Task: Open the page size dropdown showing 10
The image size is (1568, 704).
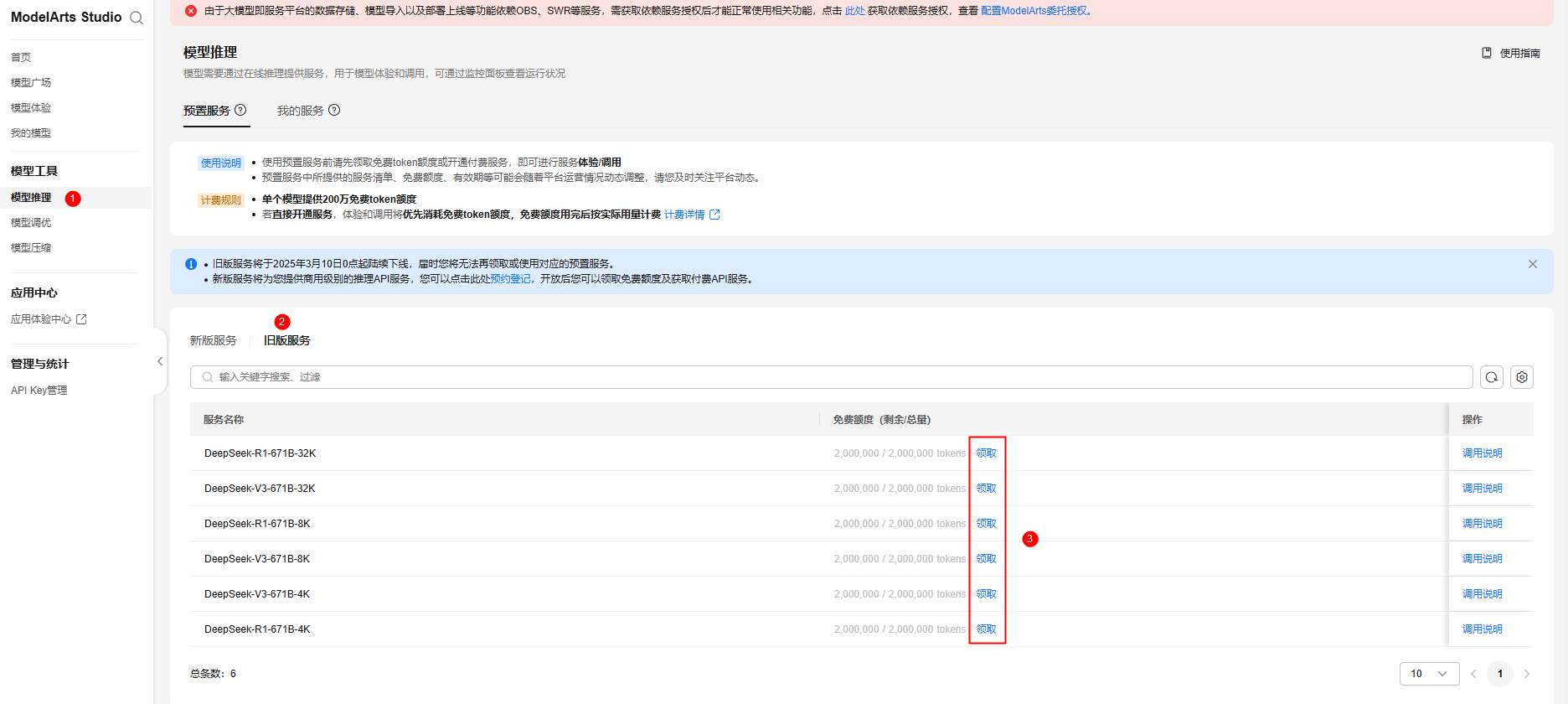Action: (1429, 674)
